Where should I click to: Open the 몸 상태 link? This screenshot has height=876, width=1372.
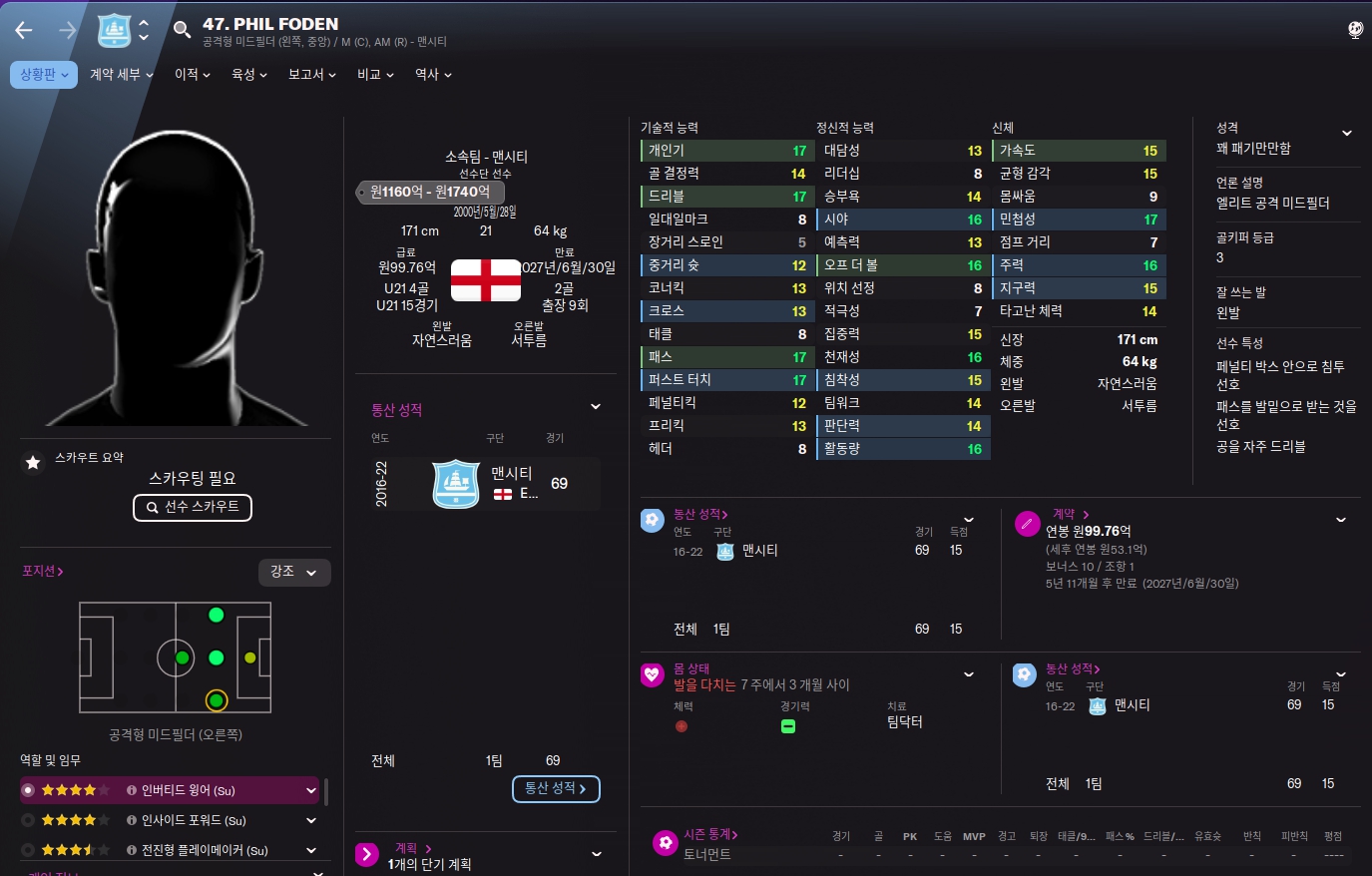pos(691,668)
